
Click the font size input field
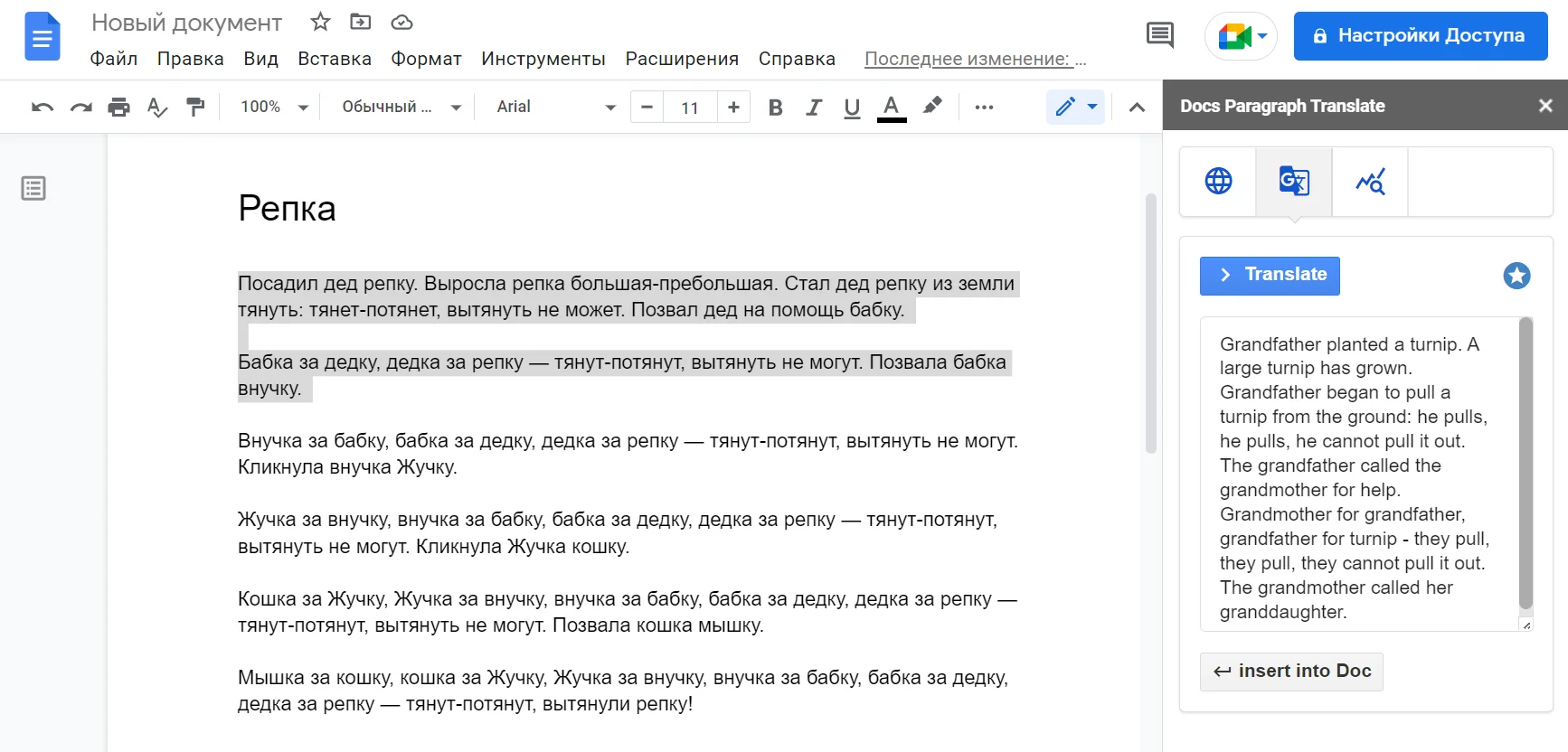click(690, 108)
